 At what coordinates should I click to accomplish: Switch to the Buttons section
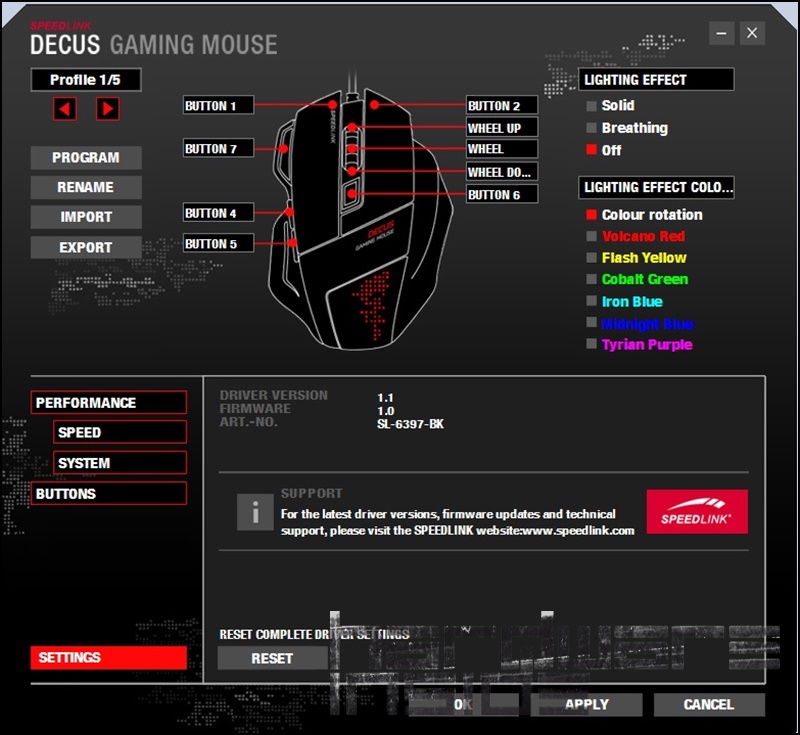(x=108, y=494)
